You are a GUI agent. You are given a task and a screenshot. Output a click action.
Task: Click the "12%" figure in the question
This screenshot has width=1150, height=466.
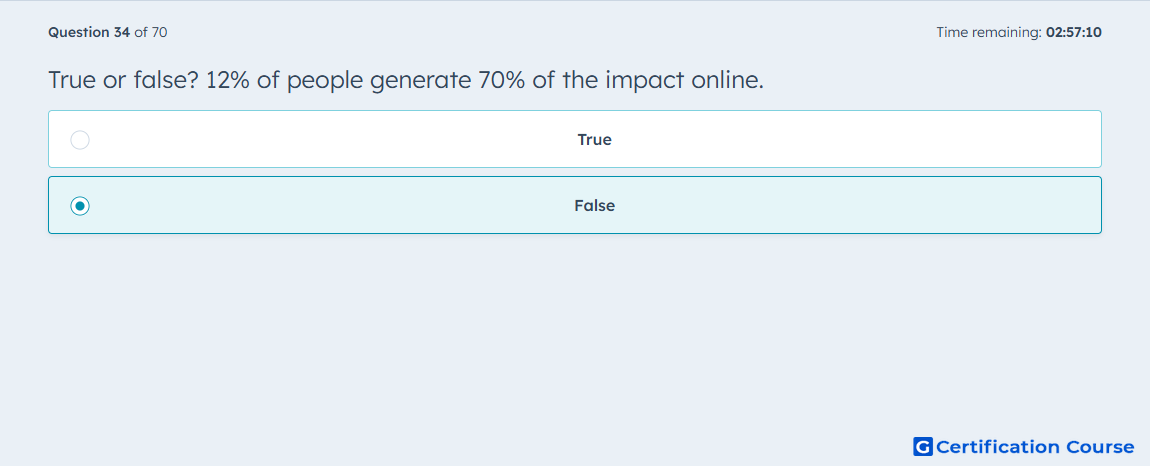click(x=230, y=80)
